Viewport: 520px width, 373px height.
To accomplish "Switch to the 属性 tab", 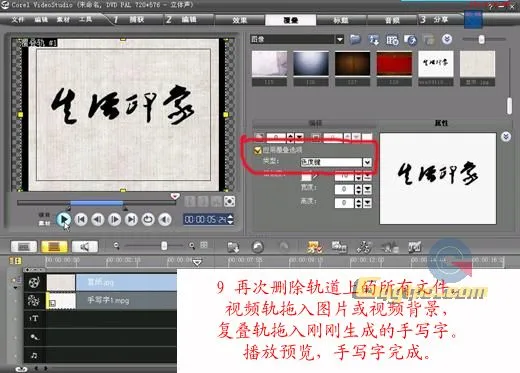I will click(441, 123).
